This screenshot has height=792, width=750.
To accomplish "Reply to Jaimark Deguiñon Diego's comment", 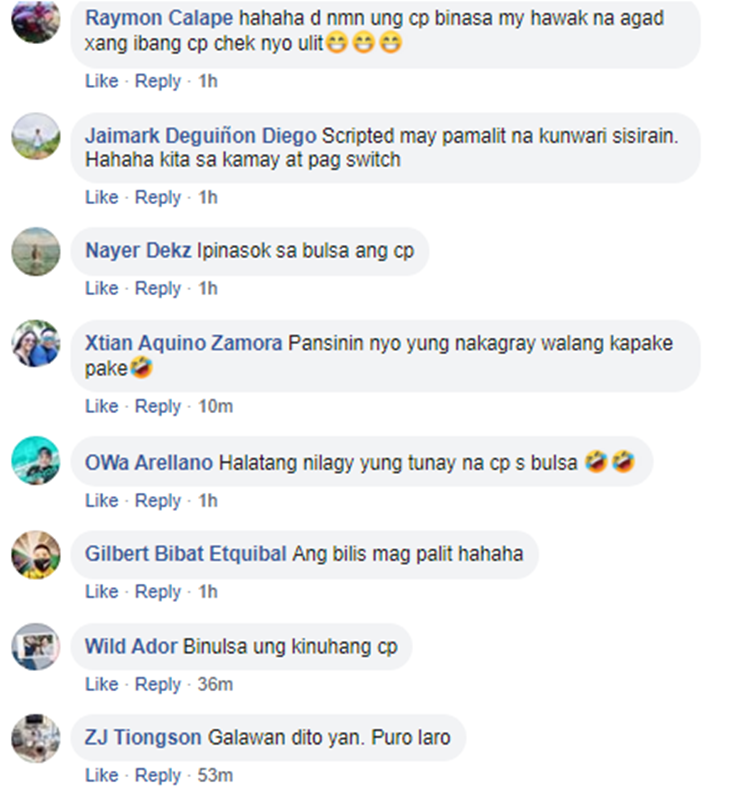I will pos(158,197).
